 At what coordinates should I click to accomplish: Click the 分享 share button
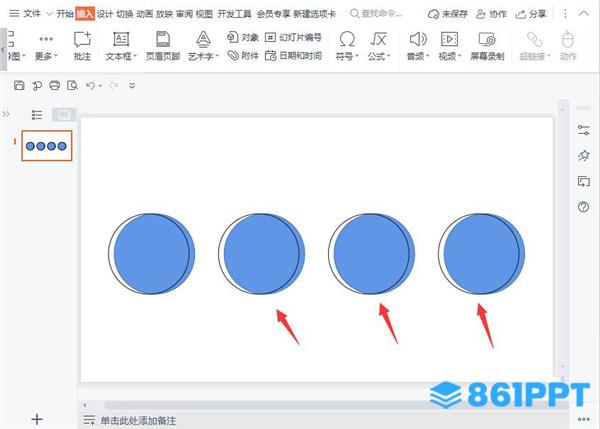click(531, 14)
